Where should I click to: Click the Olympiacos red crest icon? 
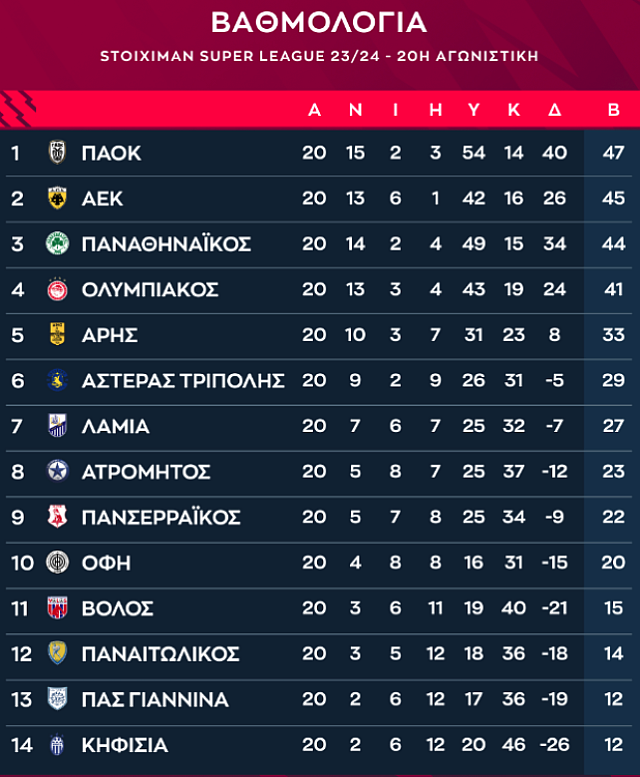pos(56,290)
